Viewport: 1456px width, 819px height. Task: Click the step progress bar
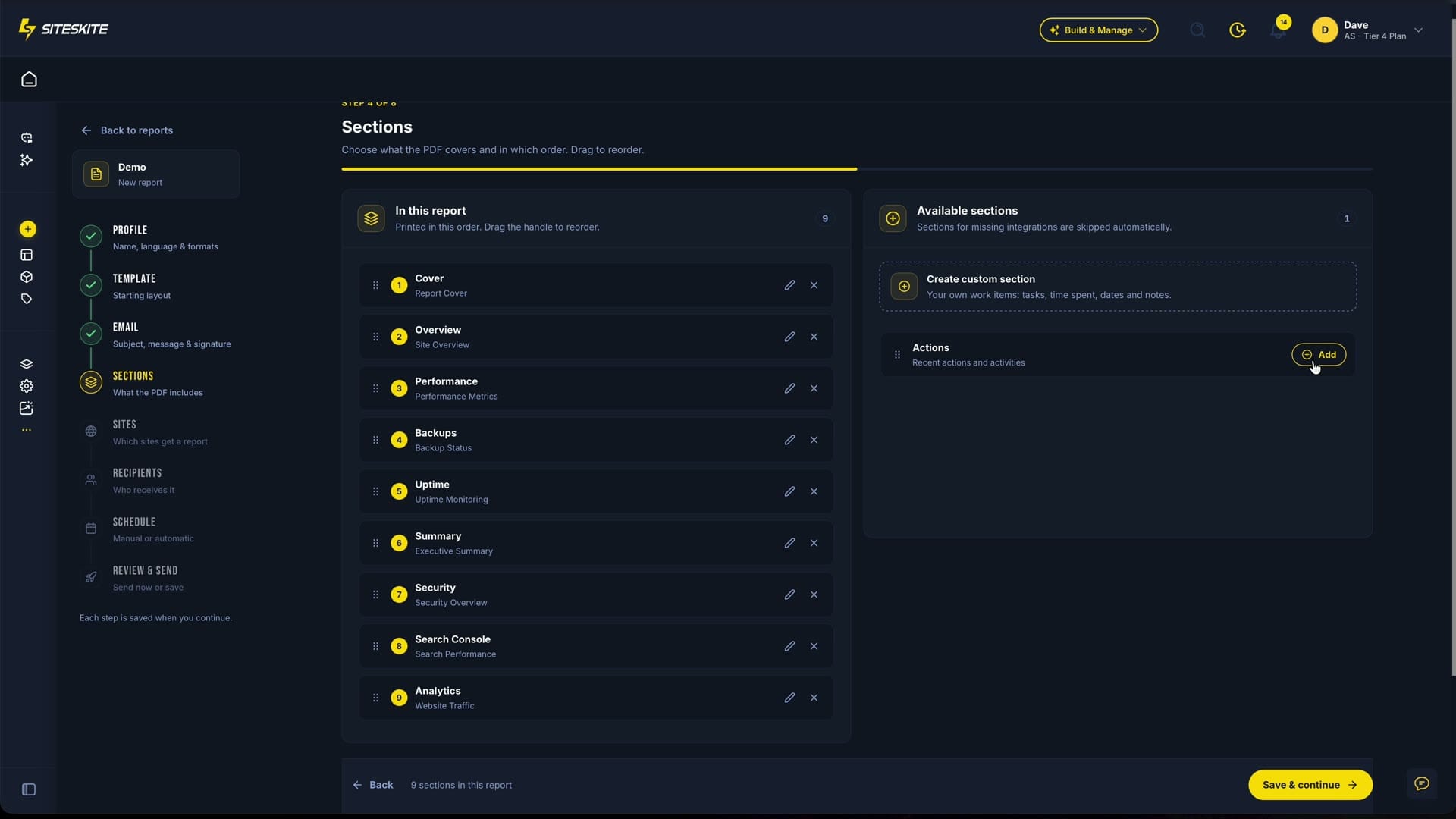857,169
